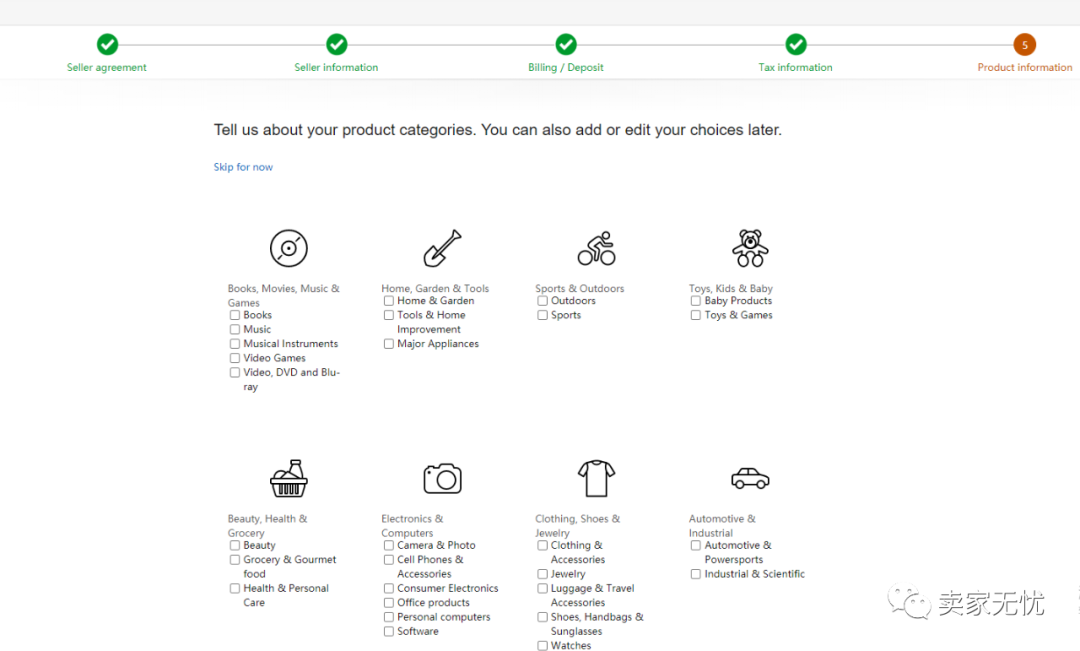1080x651 pixels.
Task: Check the Office products checkbox
Action: pos(388,603)
